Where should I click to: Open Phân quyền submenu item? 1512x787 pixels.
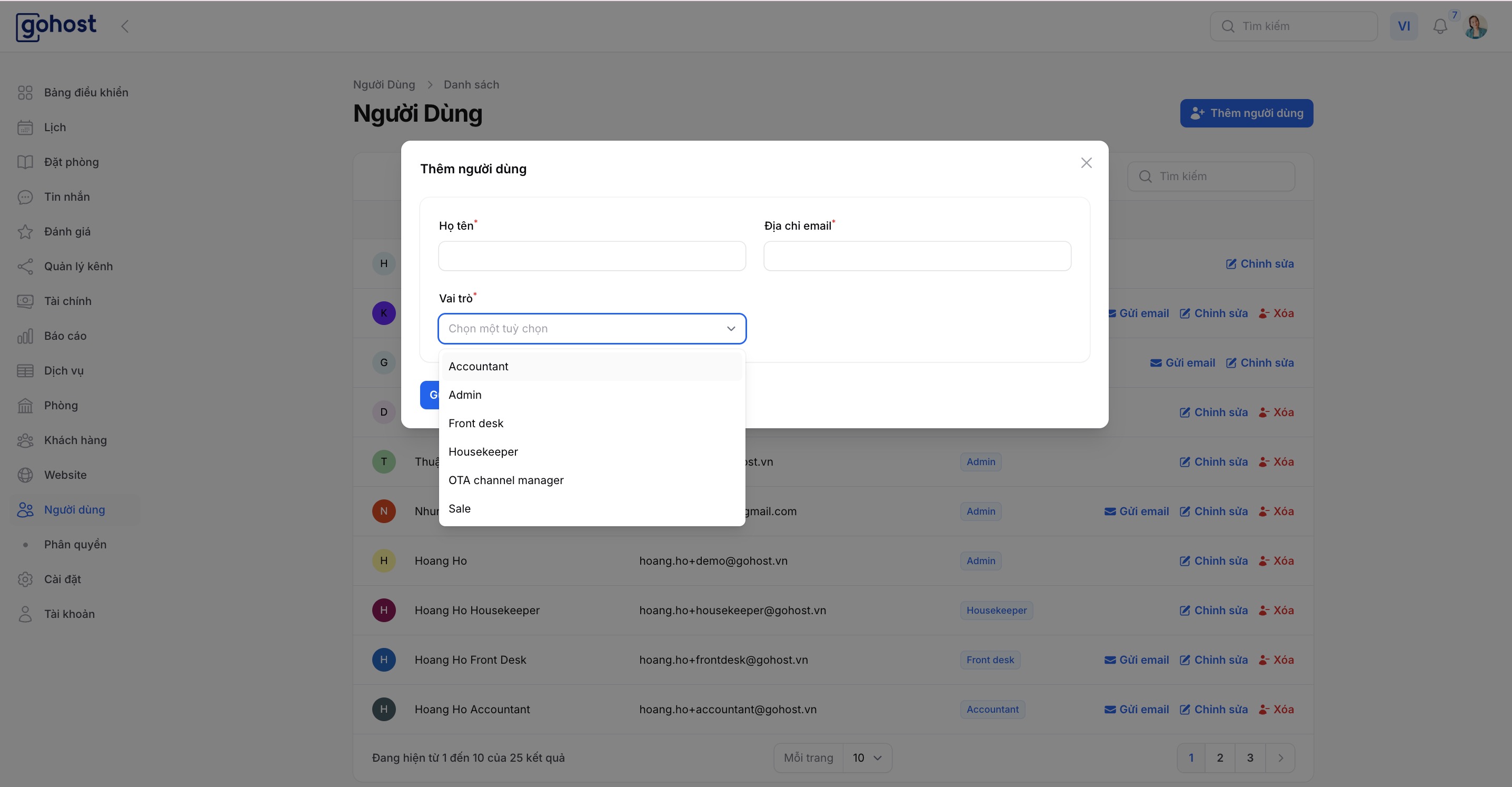coord(75,545)
